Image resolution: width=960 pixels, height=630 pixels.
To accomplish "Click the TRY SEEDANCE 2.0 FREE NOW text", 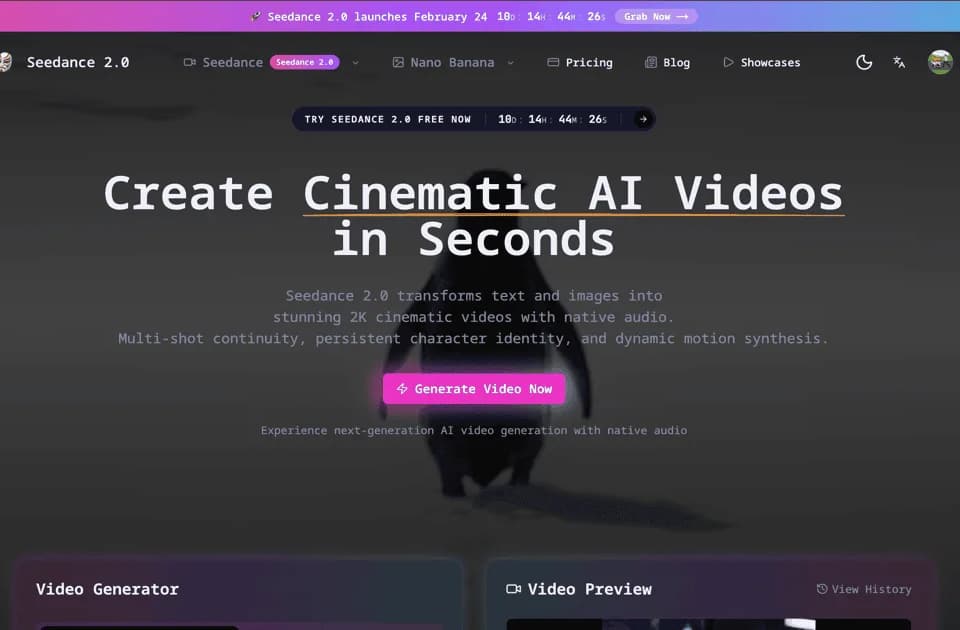I will point(388,119).
